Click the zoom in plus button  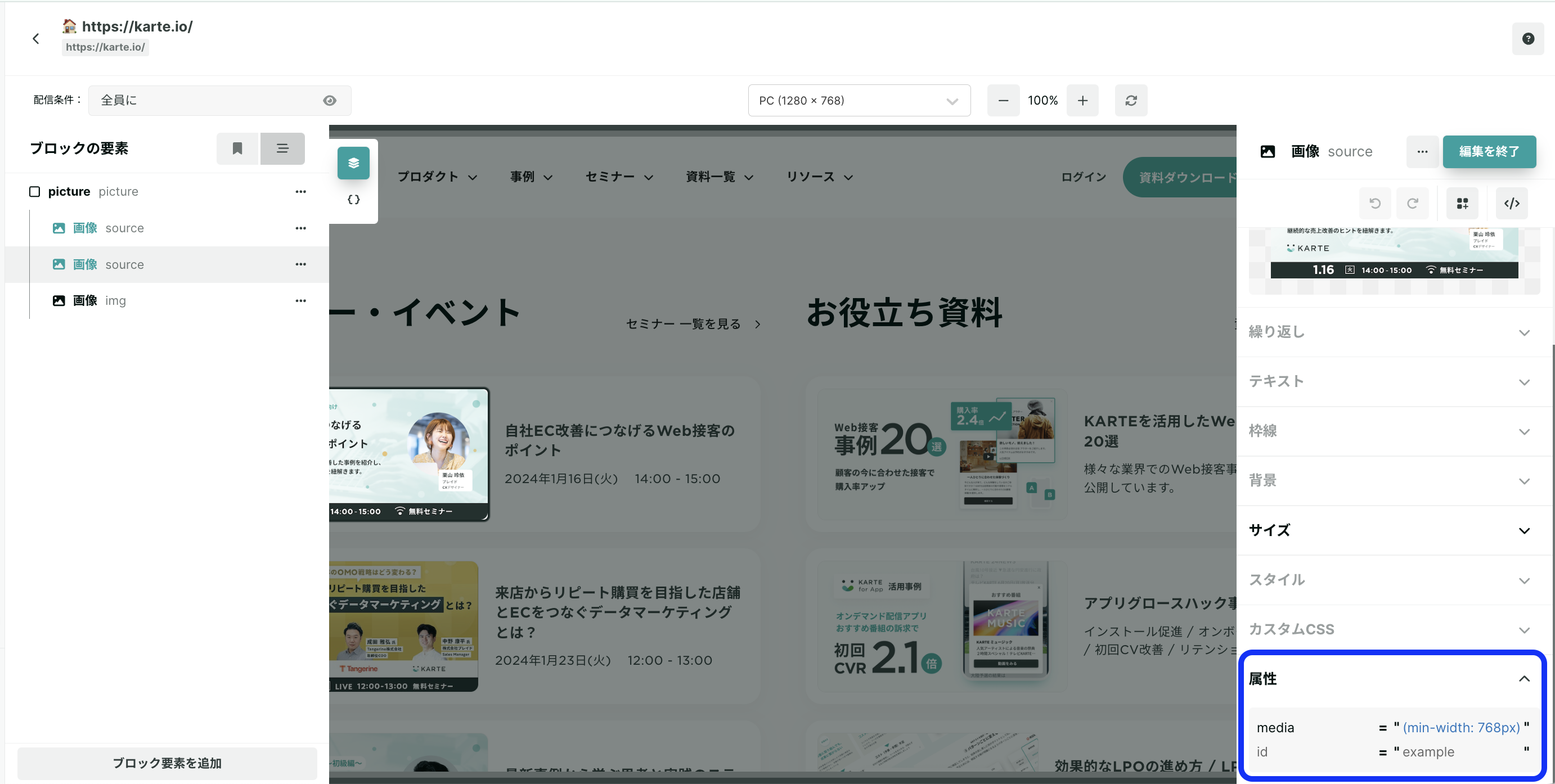tap(1082, 101)
